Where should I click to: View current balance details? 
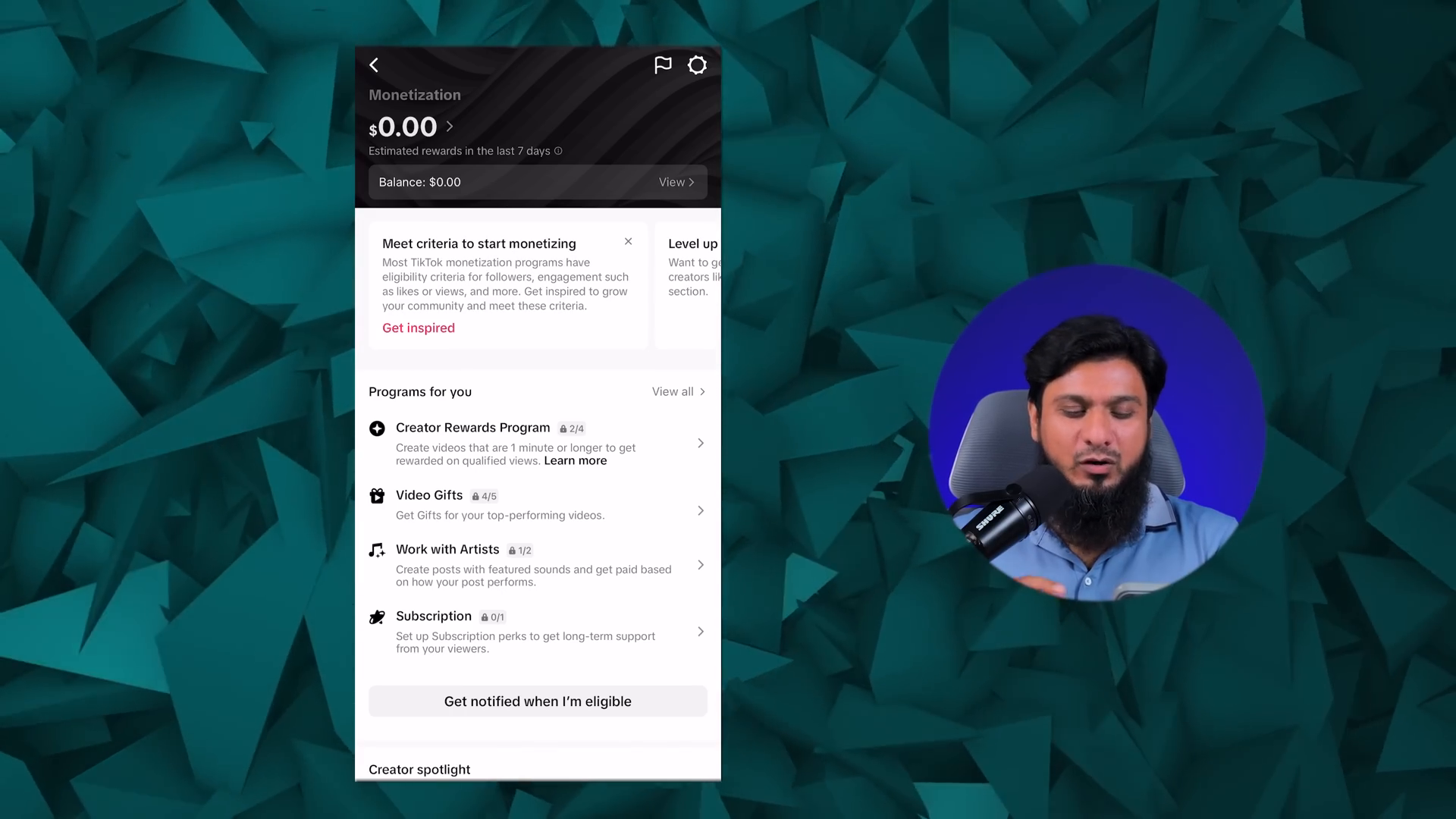[x=675, y=182]
